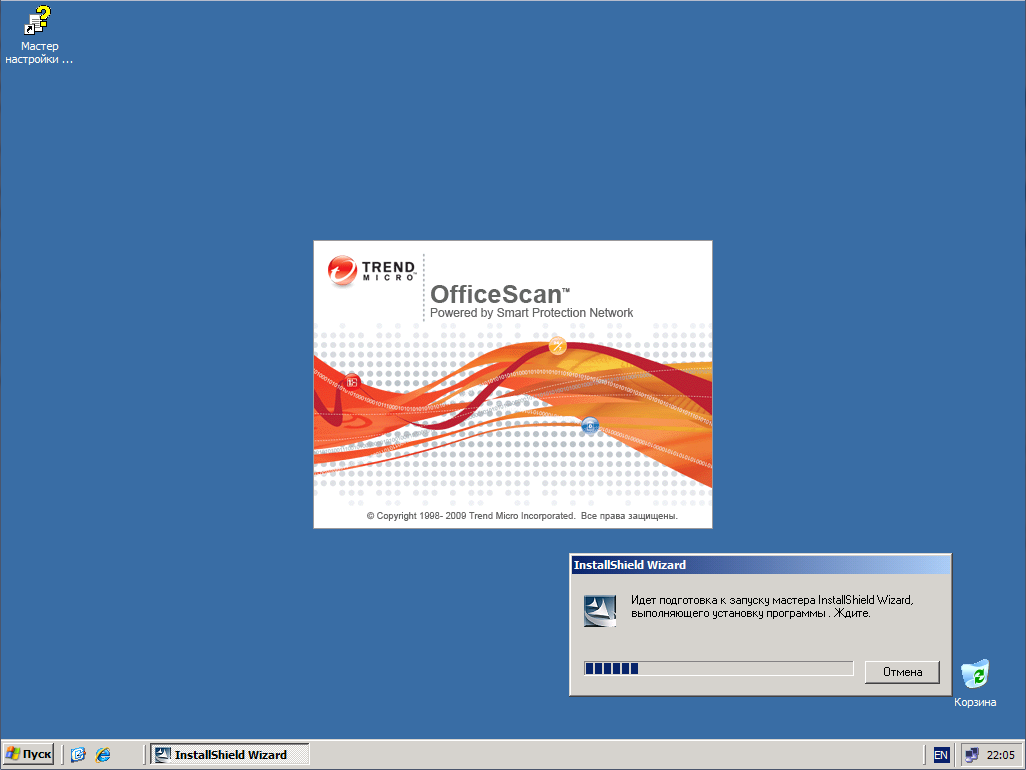Click the show desktop quick launch icon
1026x770 pixels.
tap(78, 755)
